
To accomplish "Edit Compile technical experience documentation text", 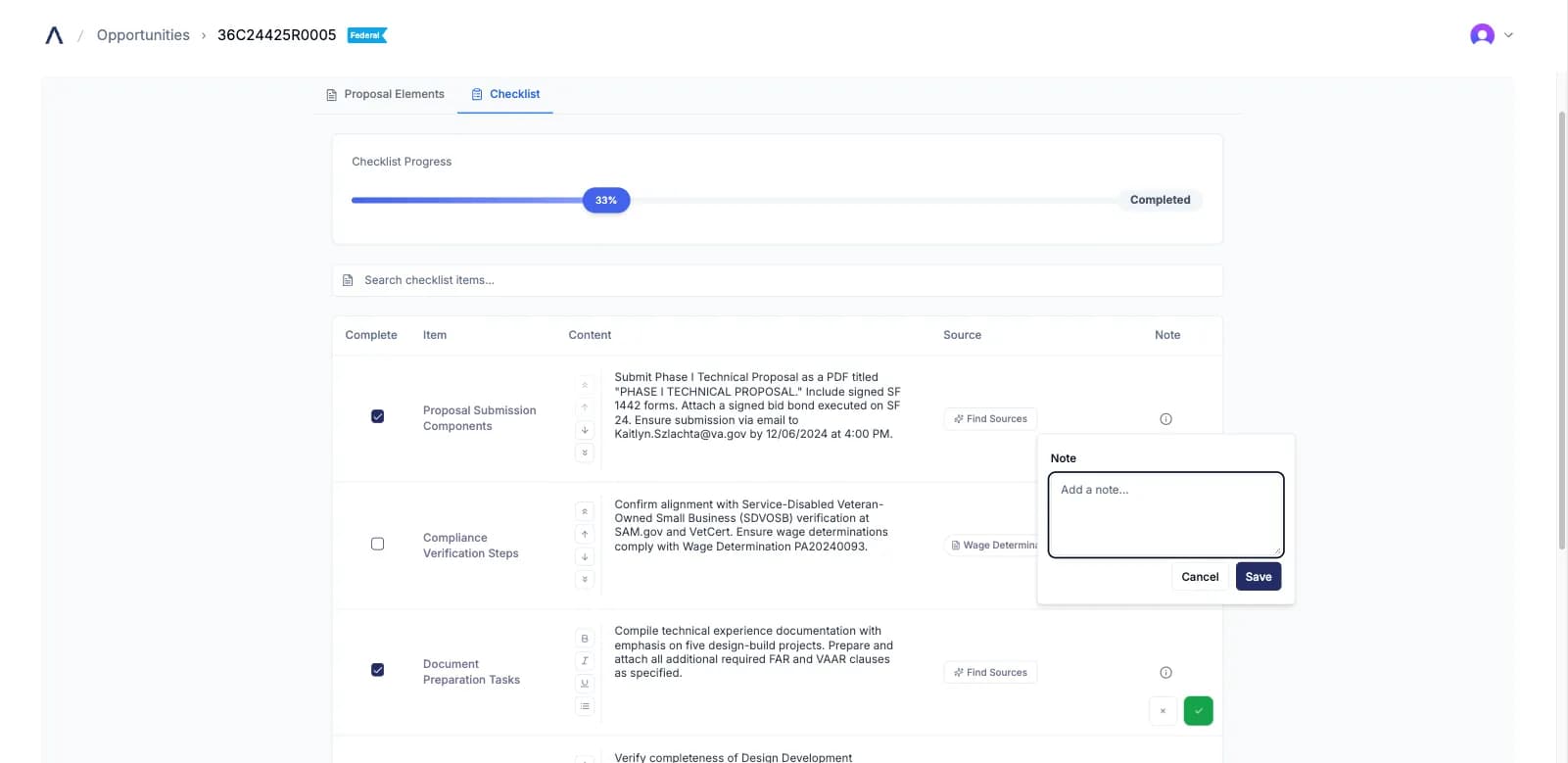I will (x=753, y=652).
